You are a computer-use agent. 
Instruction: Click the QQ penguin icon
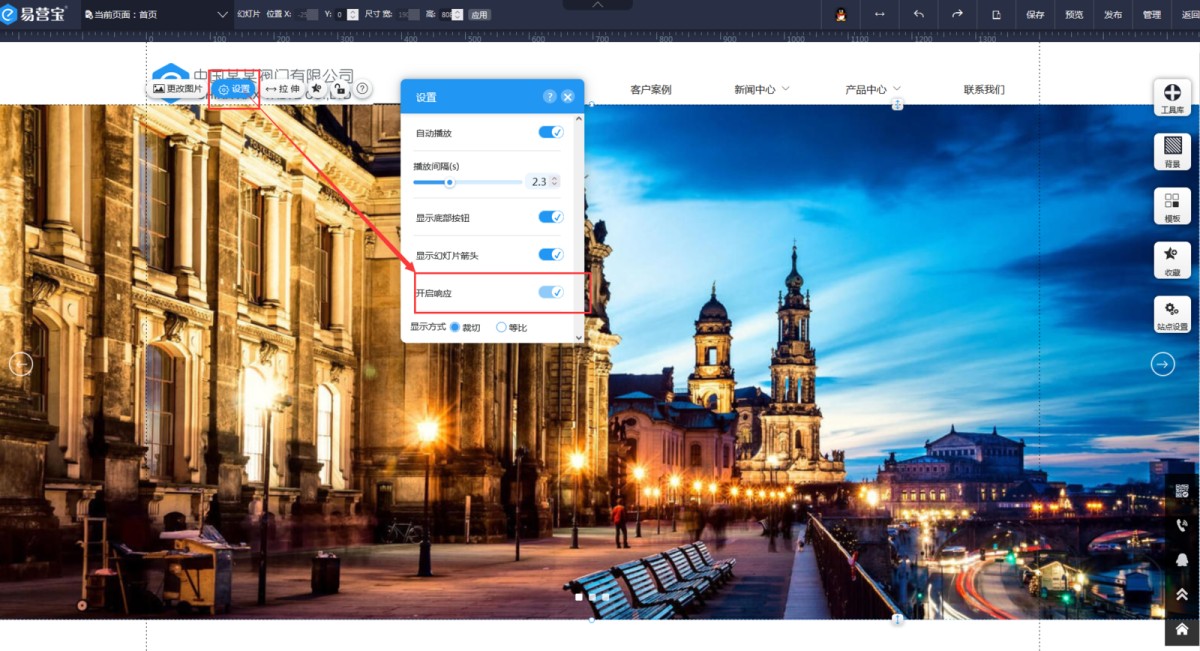tap(841, 14)
